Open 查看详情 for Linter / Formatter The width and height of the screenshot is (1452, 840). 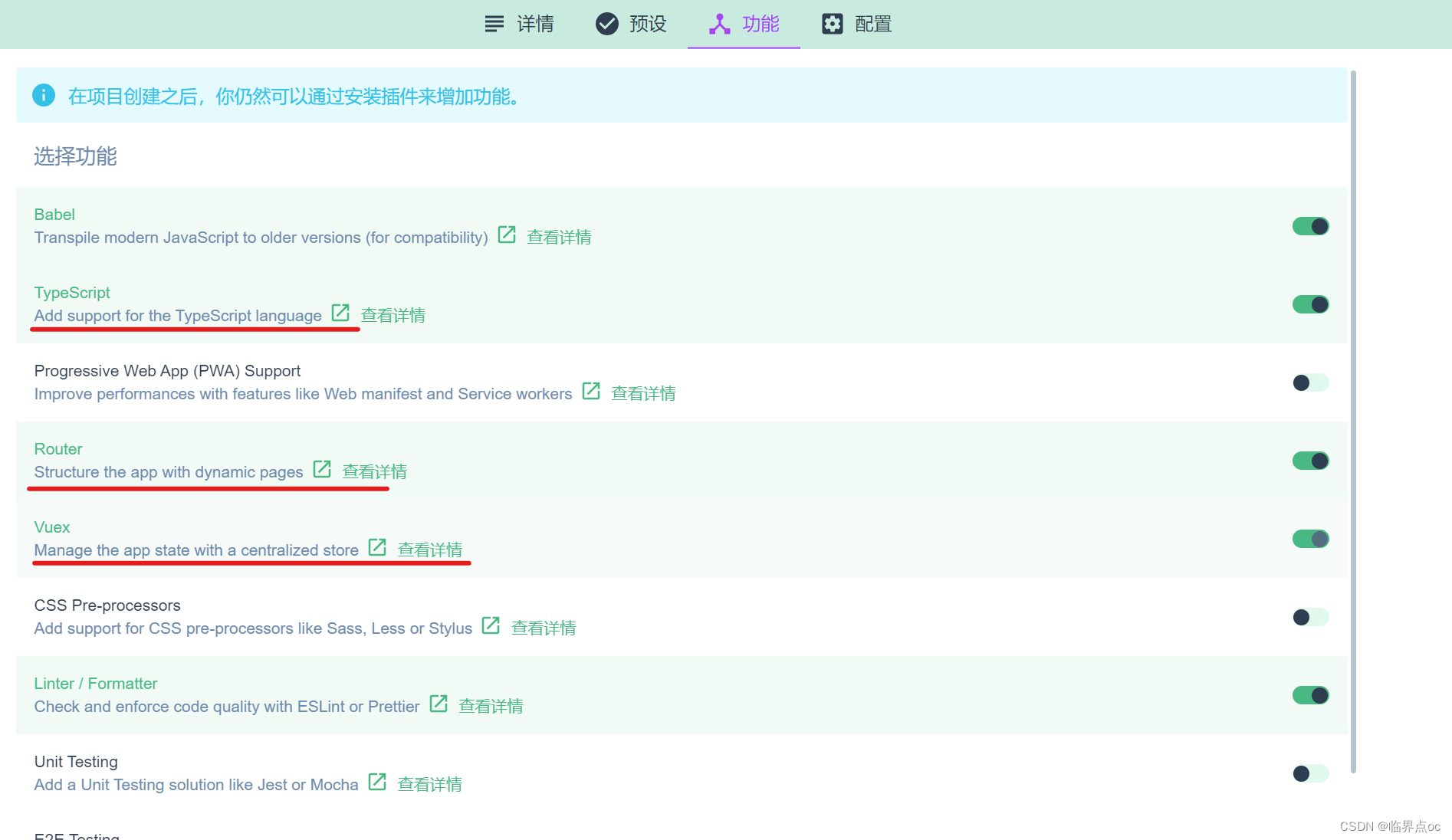491,707
